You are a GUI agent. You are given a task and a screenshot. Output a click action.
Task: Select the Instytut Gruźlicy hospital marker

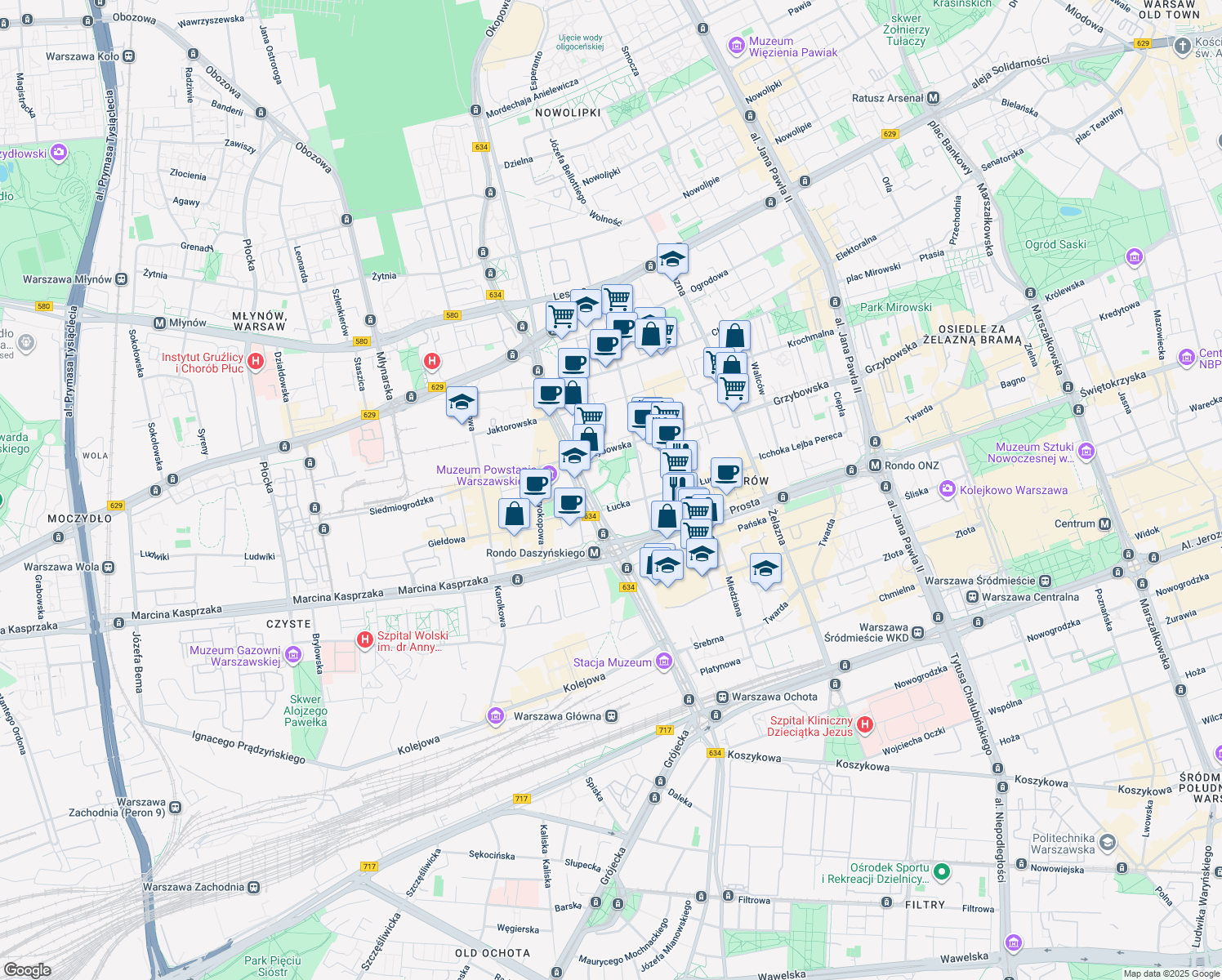pyautogui.click(x=256, y=360)
